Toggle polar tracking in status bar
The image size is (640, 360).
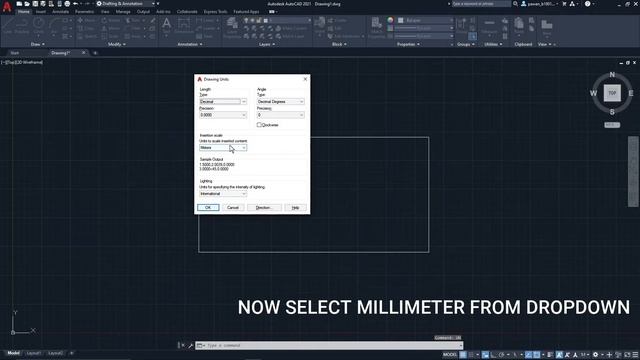tap(502, 355)
